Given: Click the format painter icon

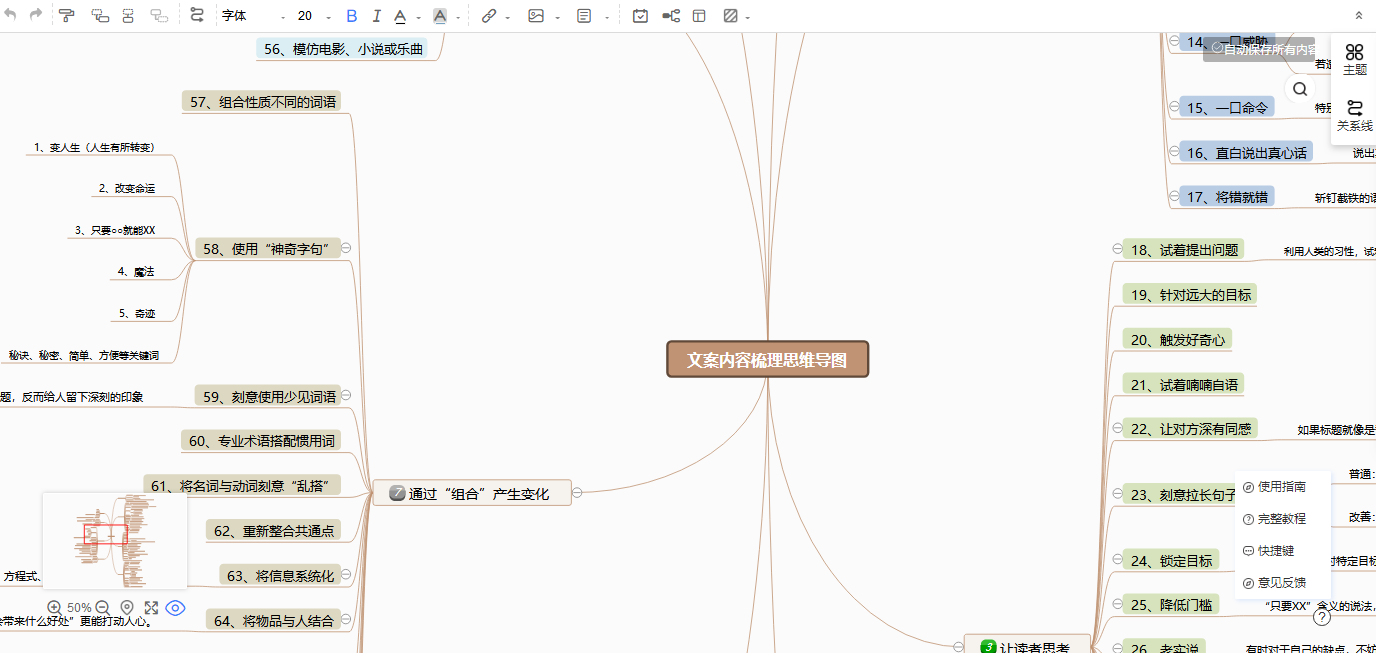Looking at the screenshot, I should (67, 16).
